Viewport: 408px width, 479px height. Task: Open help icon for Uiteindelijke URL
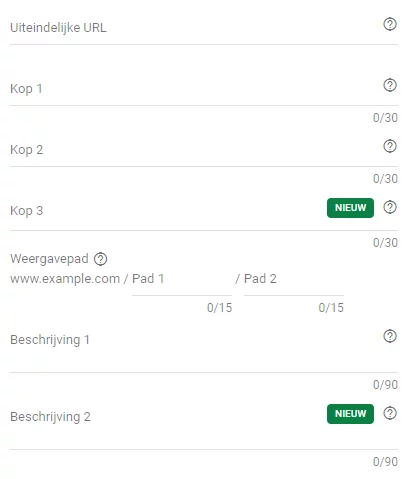(390, 24)
